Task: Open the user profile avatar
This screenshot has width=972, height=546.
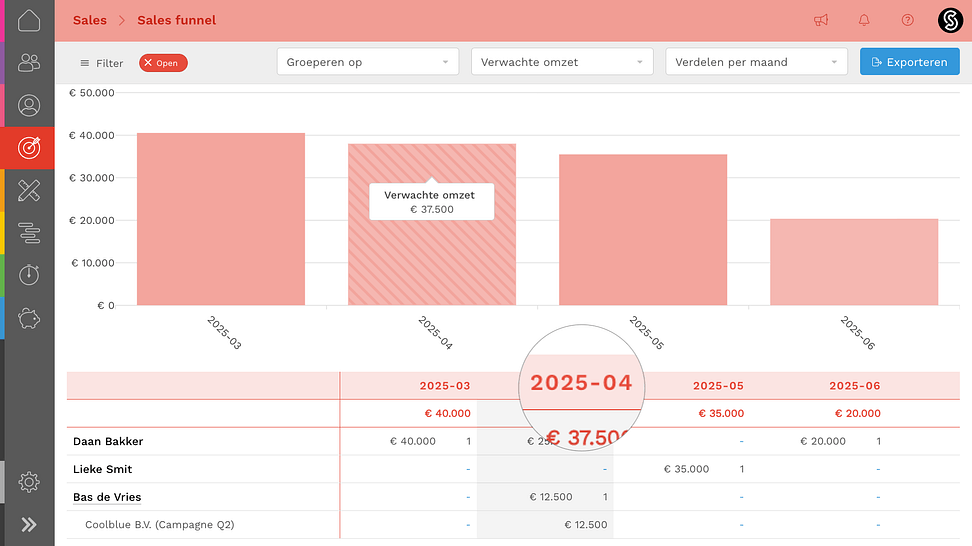Action: [950, 20]
